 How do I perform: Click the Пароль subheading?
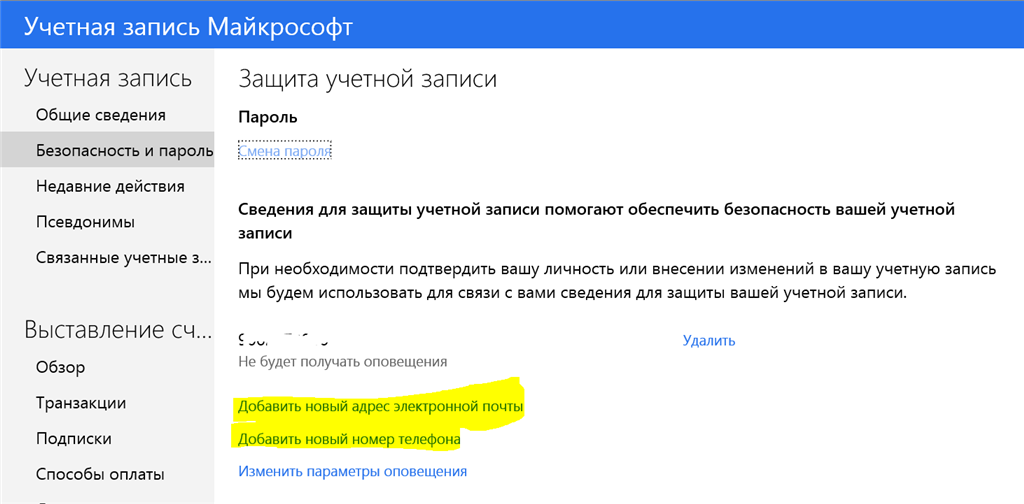point(268,118)
